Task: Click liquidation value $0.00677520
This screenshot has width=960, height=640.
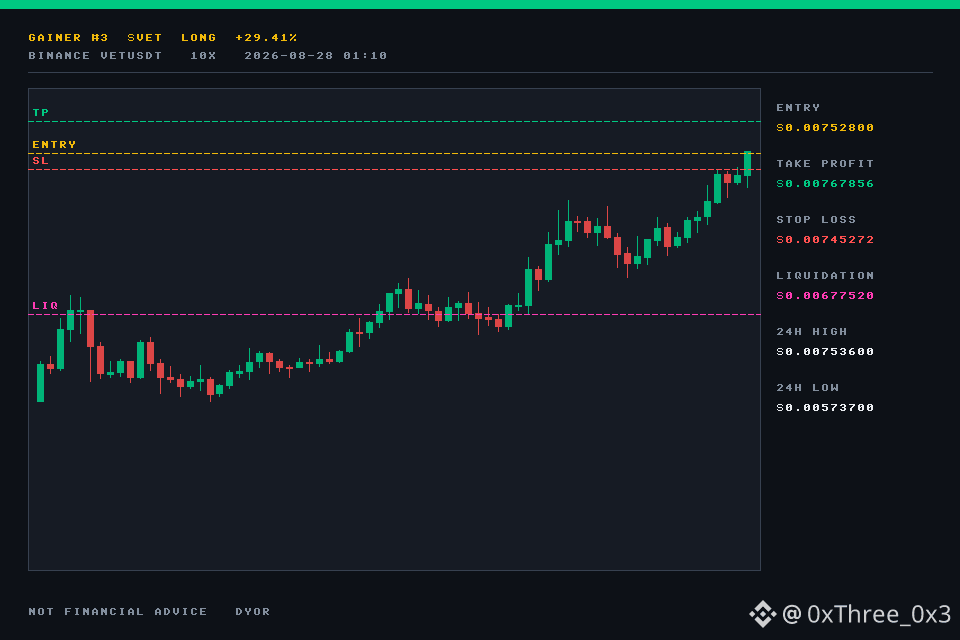Action: point(825,296)
